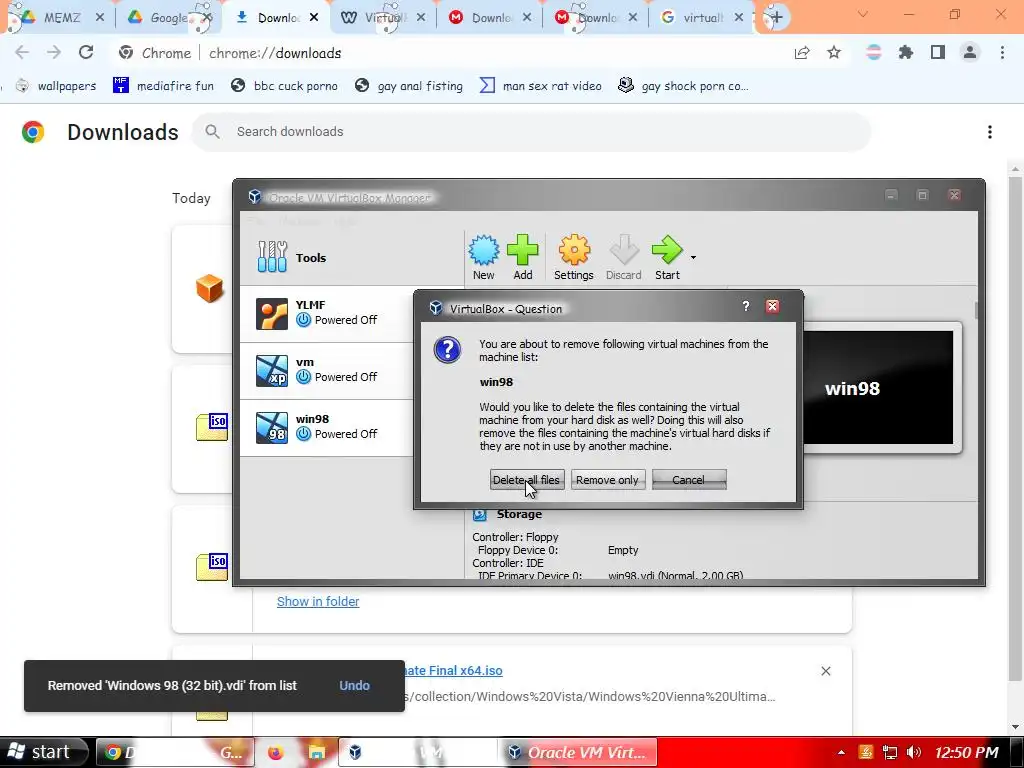Click the volume speaker tray icon
Screen dimensions: 1024x768
pyautogui.click(x=914, y=752)
